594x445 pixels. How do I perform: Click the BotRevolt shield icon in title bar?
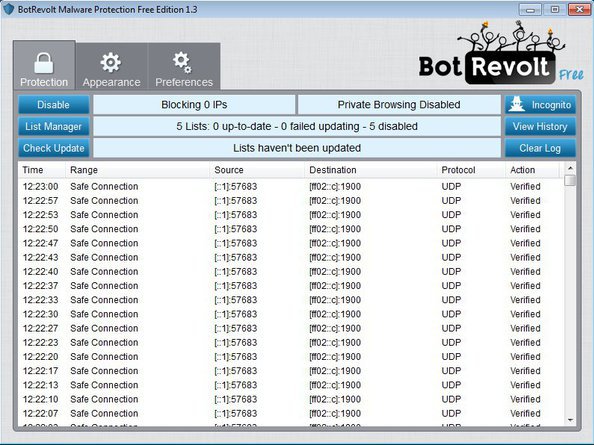(8, 9)
